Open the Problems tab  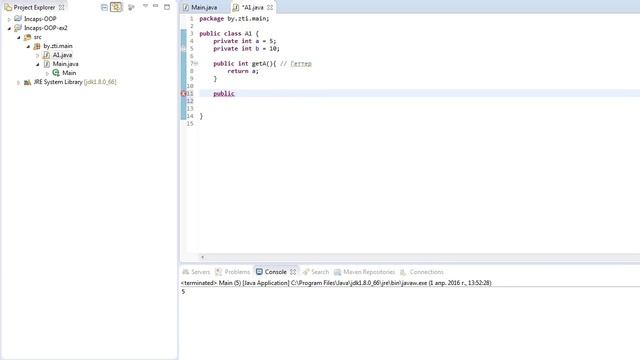click(233, 272)
